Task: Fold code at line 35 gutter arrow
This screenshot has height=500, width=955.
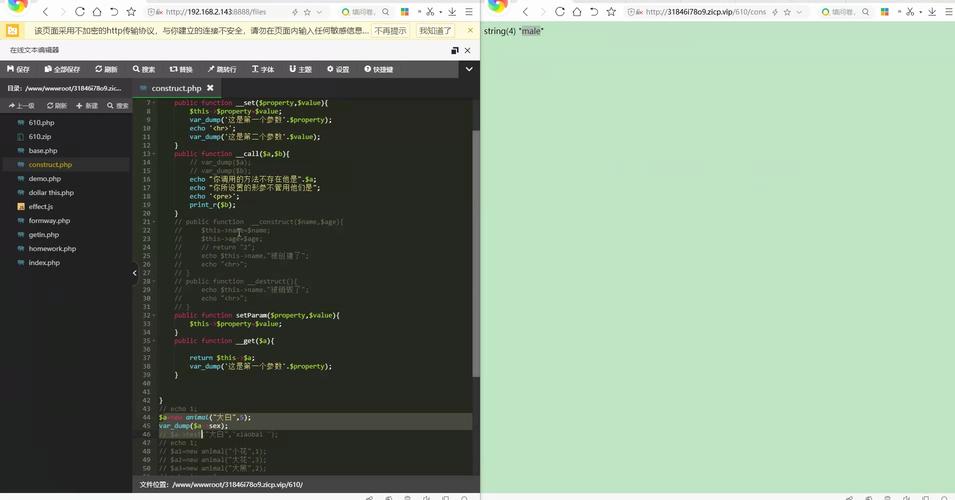Action: point(154,341)
